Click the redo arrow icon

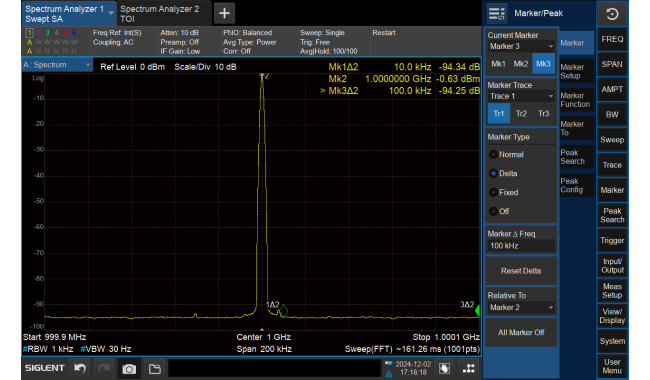pos(104,368)
